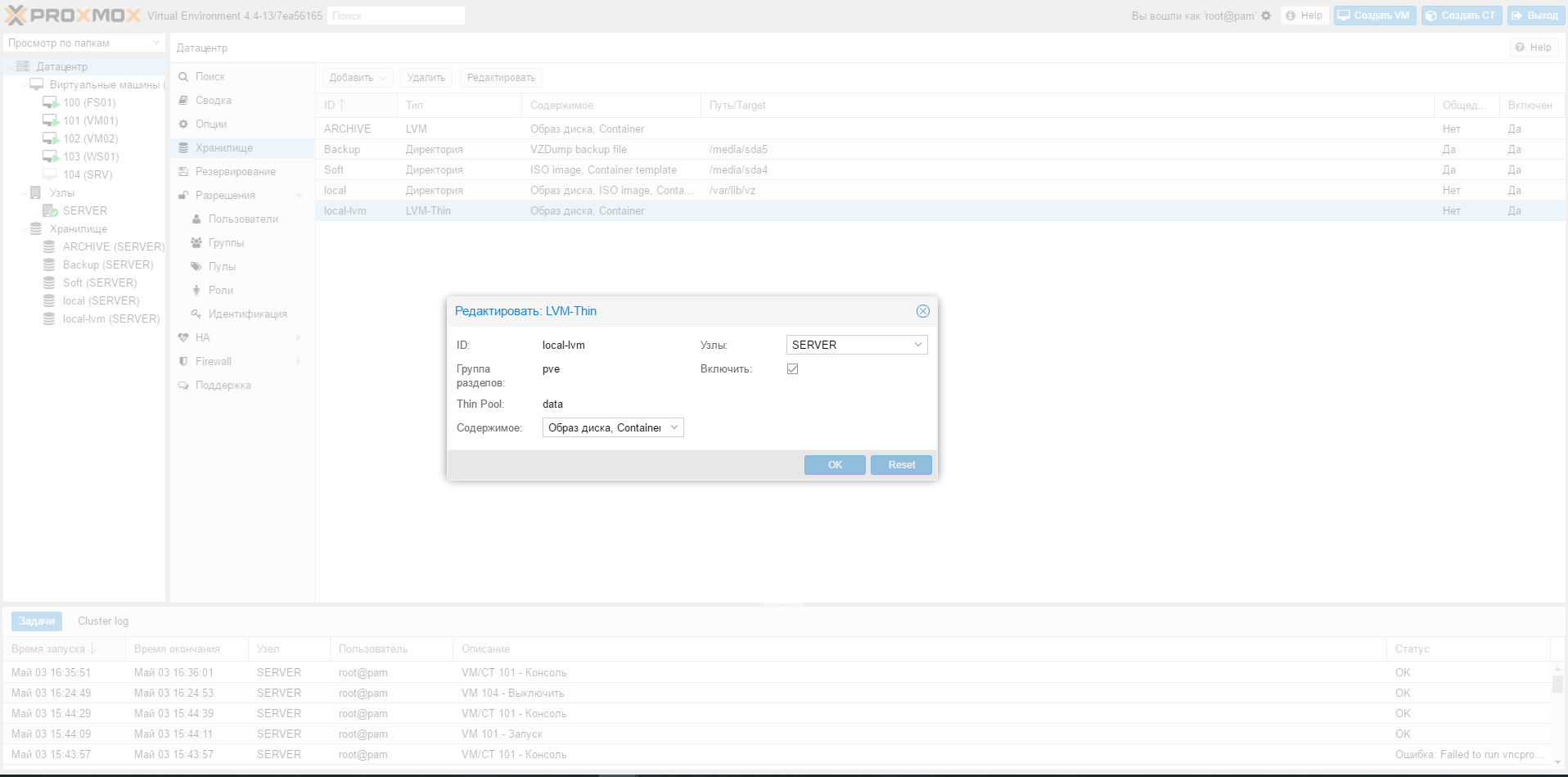Screen dimensions: 1568x777
Task: Open the Содержимое content dropdown
Action: [x=674, y=427]
